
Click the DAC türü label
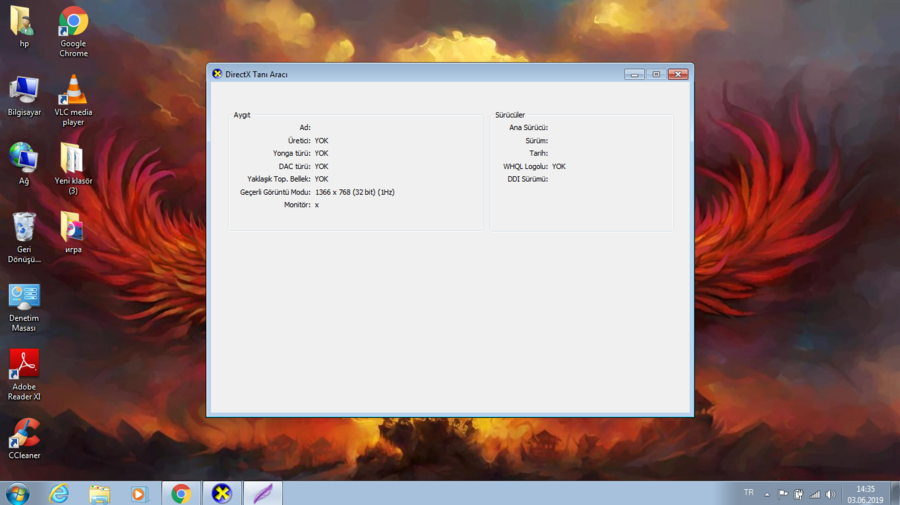(294, 166)
